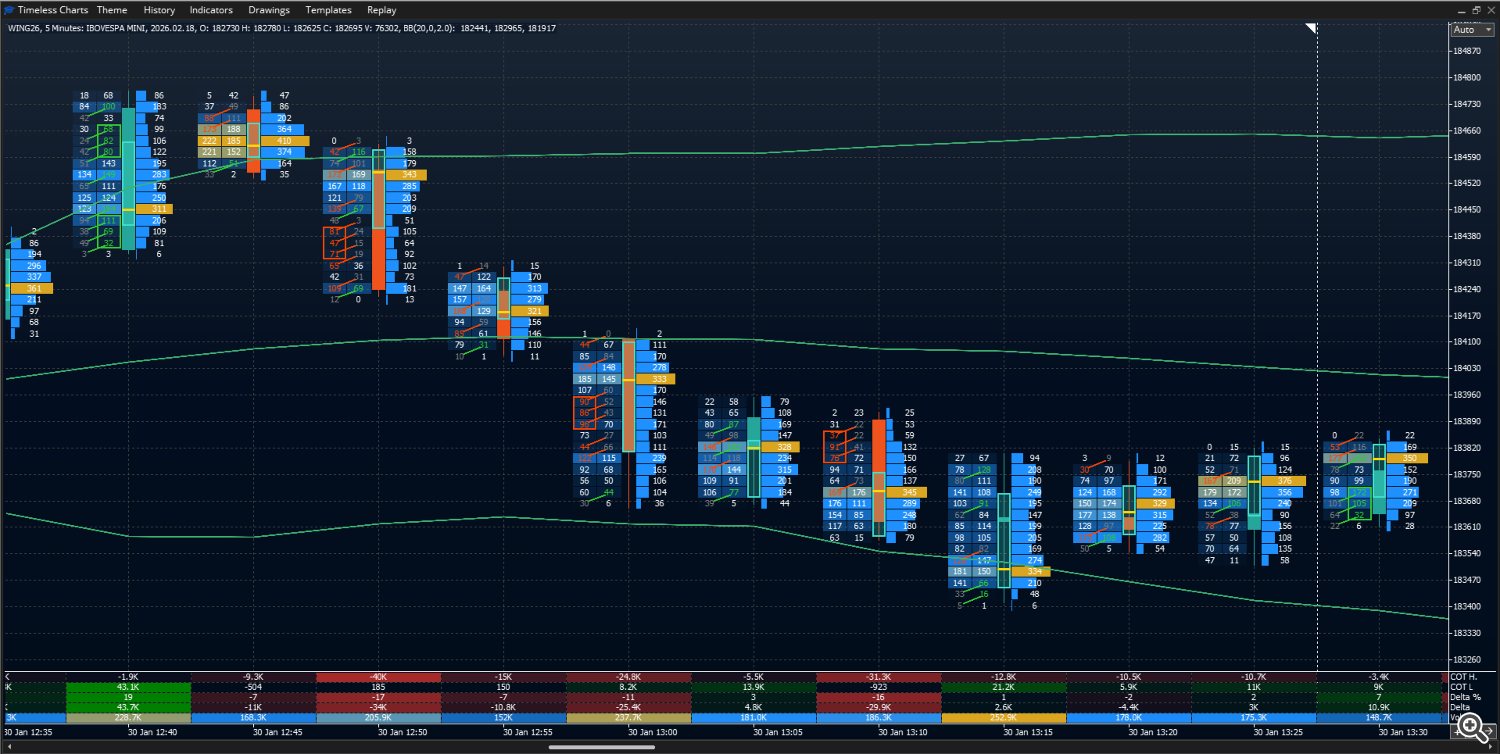Click the 183400 price scale label
Screen dimensions: 1500x754
1468,606
